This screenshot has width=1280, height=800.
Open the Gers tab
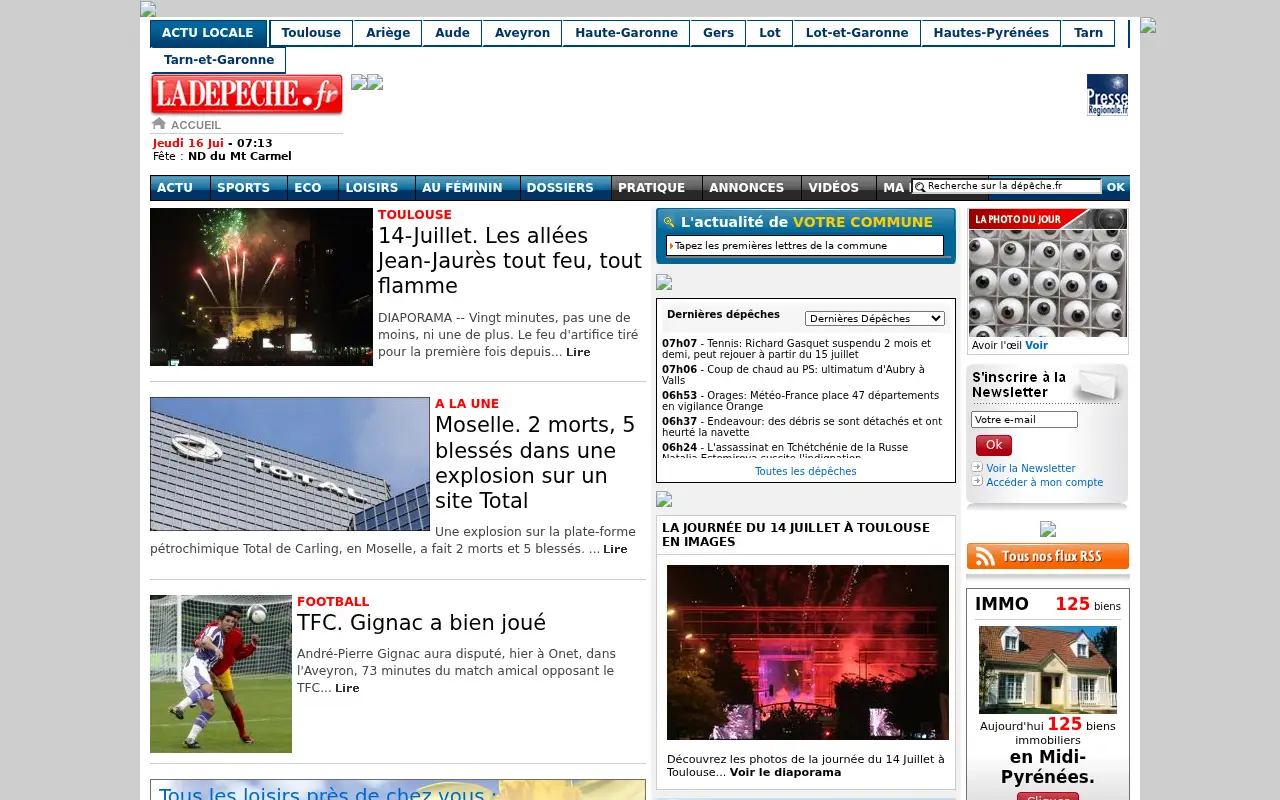[x=718, y=33]
